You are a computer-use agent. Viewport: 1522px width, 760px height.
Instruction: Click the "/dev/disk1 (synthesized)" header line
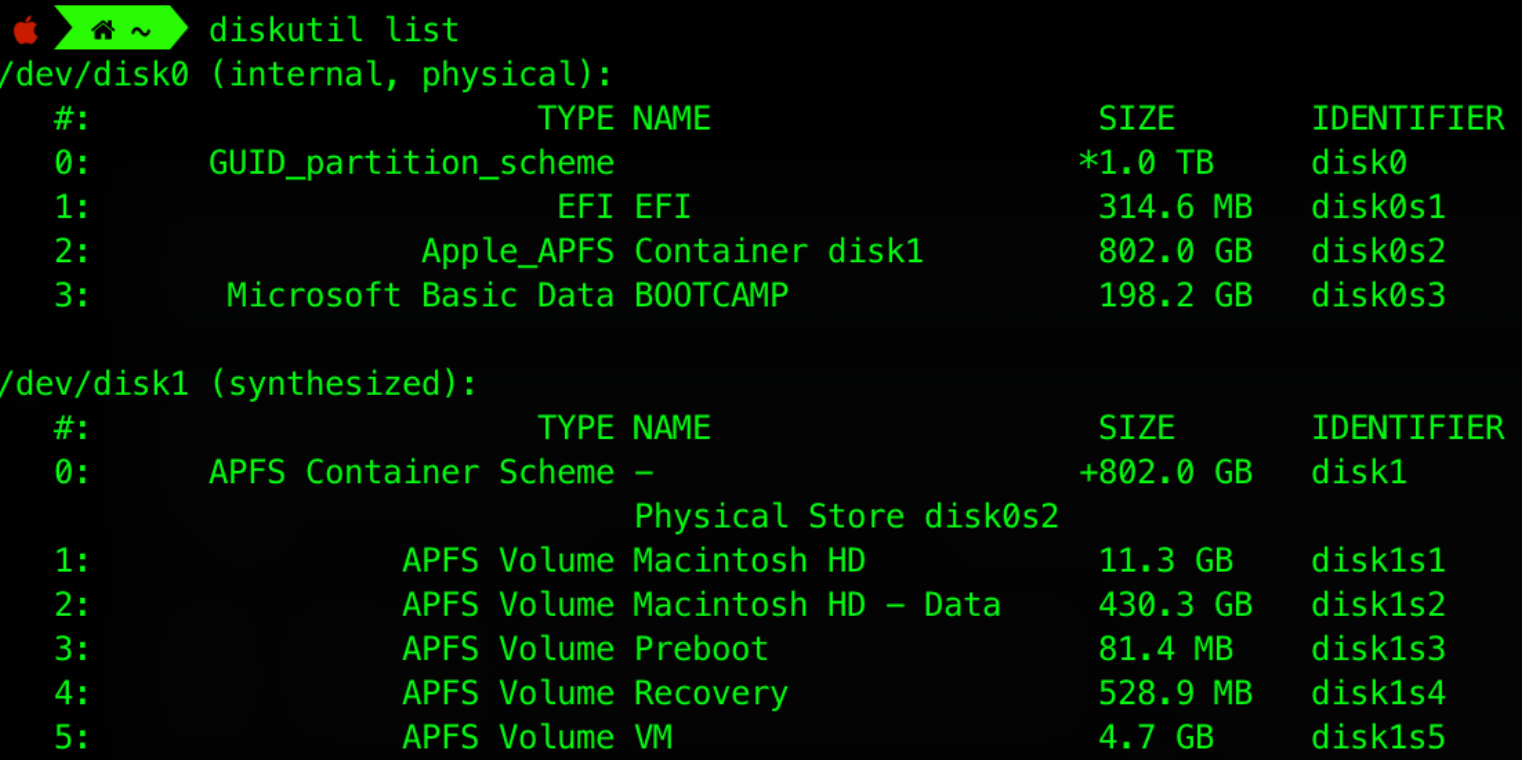tap(238, 384)
